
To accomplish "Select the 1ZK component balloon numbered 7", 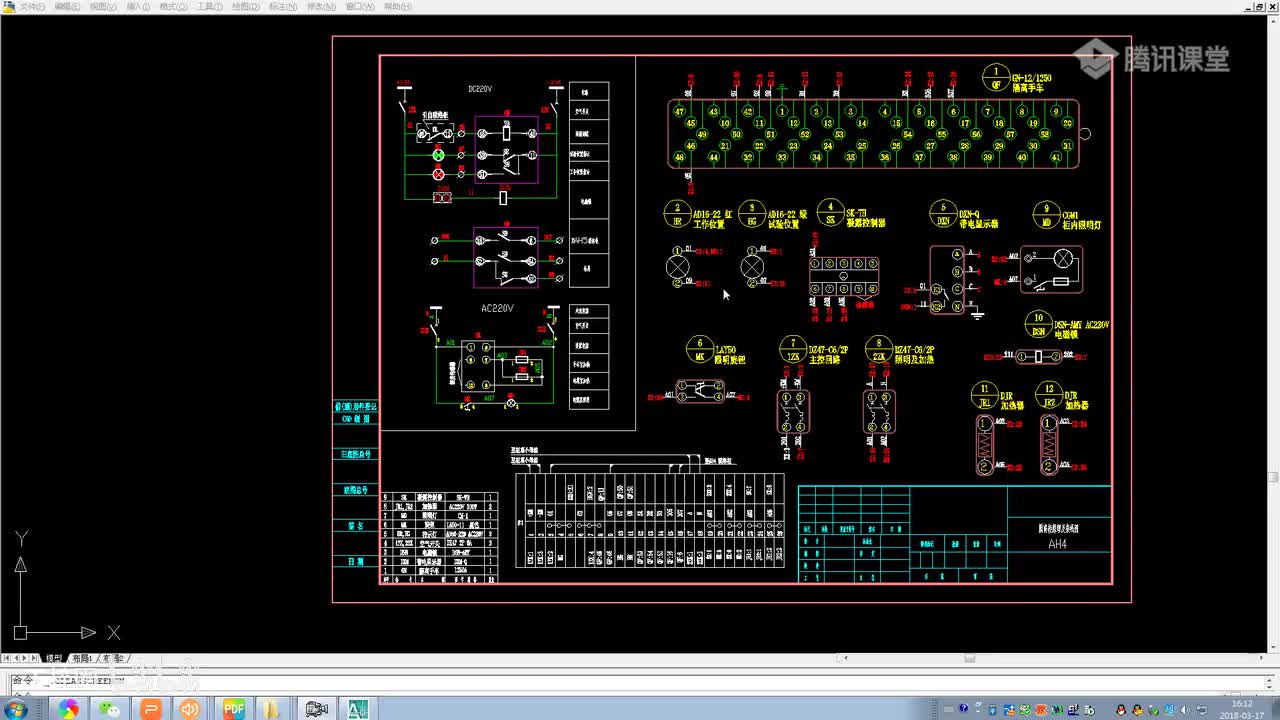I will click(x=793, y=349).
